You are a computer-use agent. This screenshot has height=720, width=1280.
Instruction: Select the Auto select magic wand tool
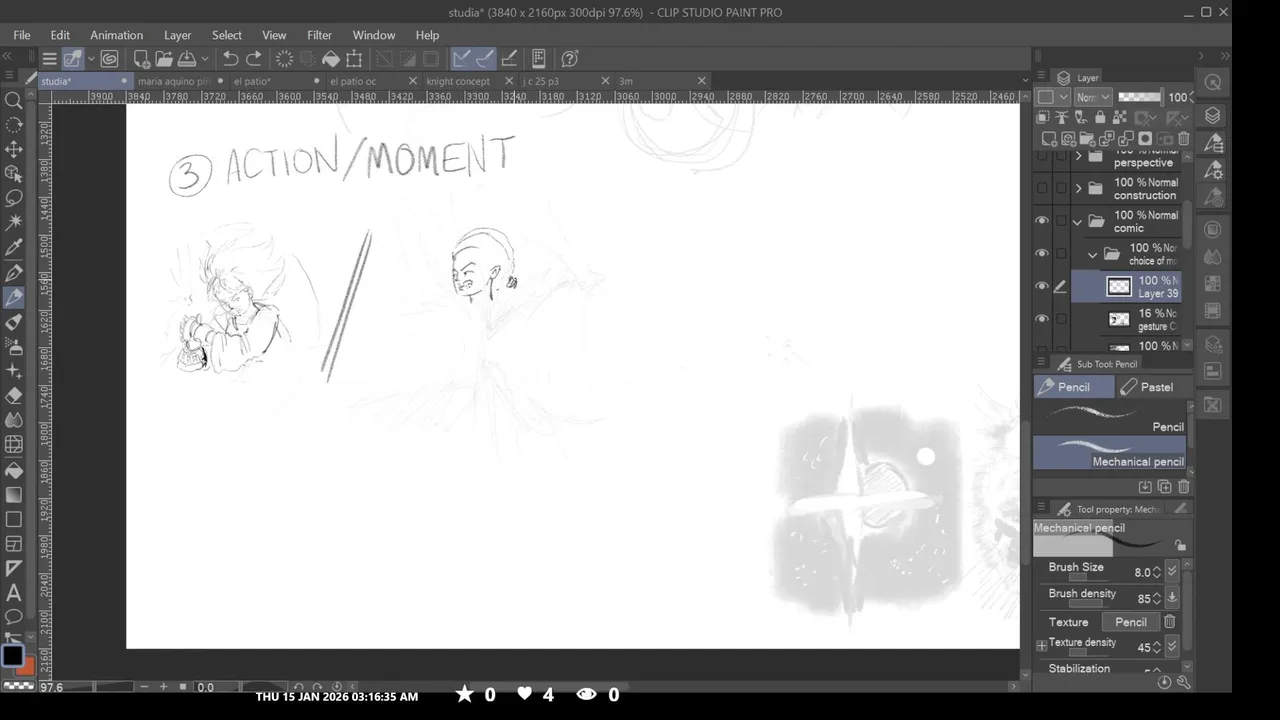14,222
